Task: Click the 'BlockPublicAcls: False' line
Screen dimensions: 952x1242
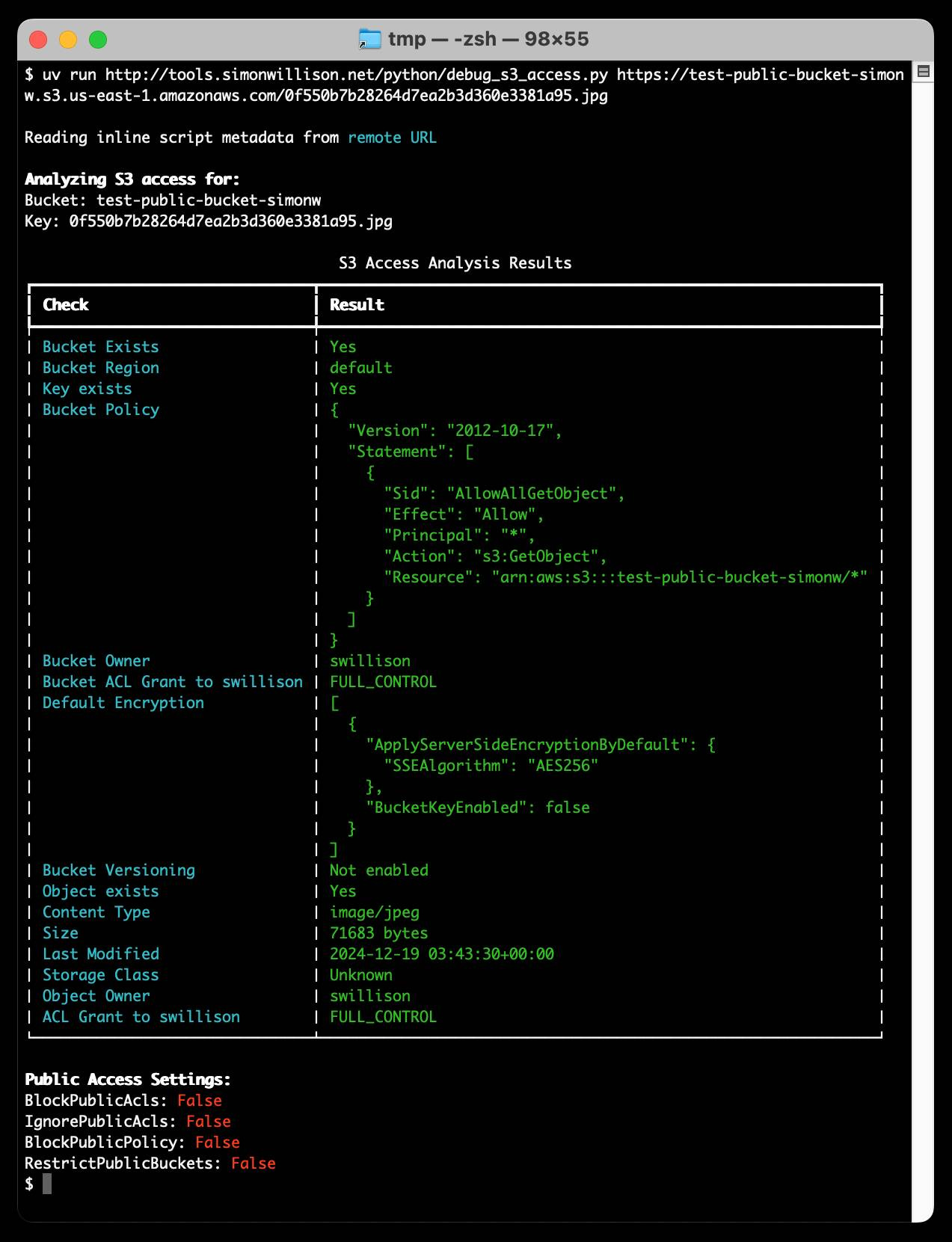Action: pyautogui.click(x=123, y=1101)
